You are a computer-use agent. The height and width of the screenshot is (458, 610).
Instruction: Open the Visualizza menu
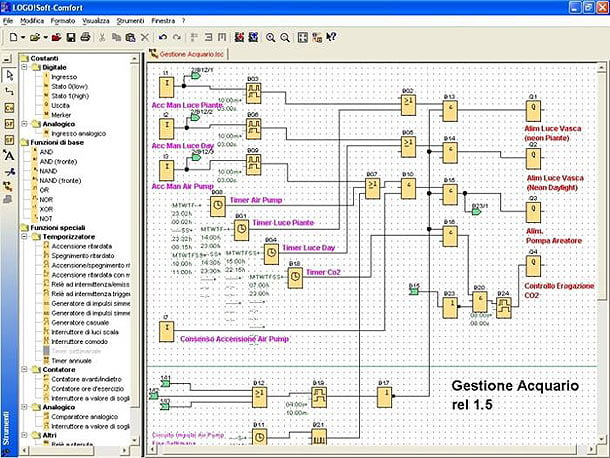96,21
